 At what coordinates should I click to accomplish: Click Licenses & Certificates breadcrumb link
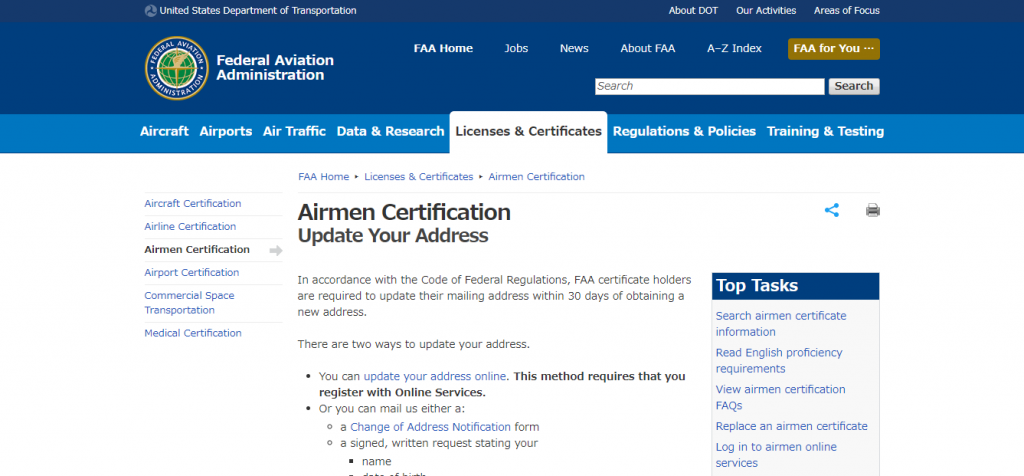click(418, 177)
